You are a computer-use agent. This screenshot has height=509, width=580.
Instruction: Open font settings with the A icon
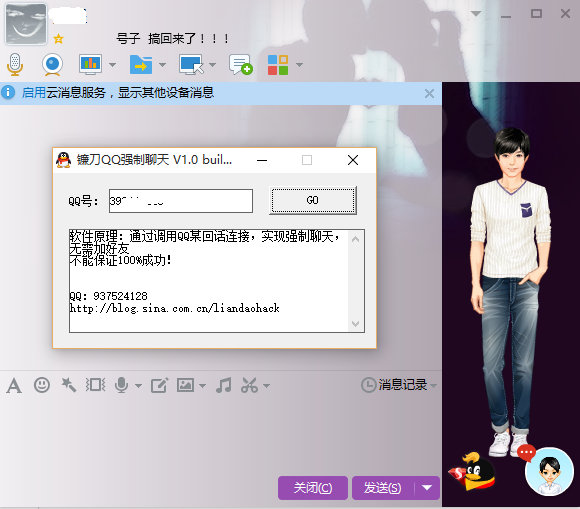(x=14, y=386)
